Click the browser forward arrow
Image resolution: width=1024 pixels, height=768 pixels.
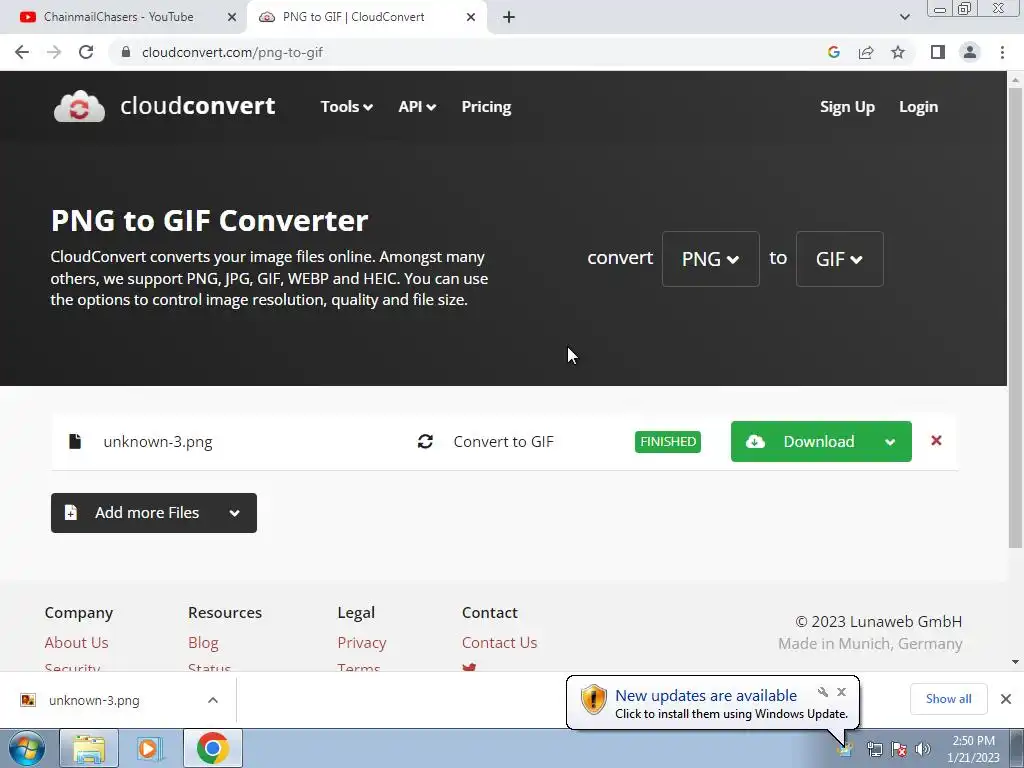pos(54,52)
